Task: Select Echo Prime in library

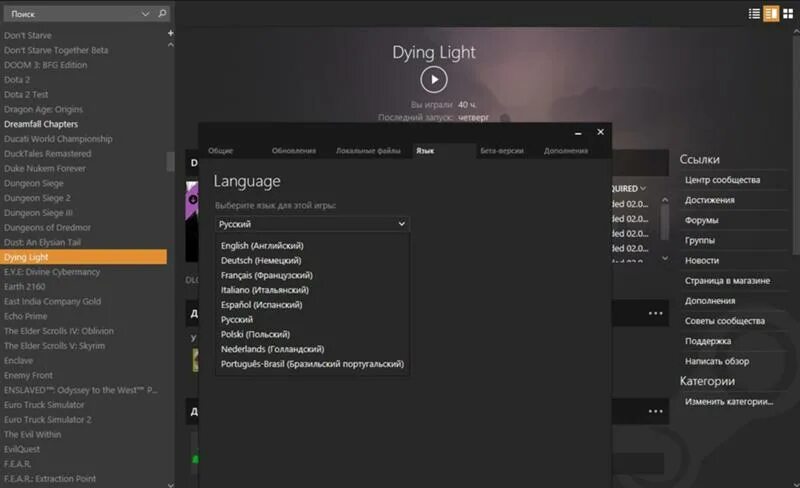Action: (26, 316)
